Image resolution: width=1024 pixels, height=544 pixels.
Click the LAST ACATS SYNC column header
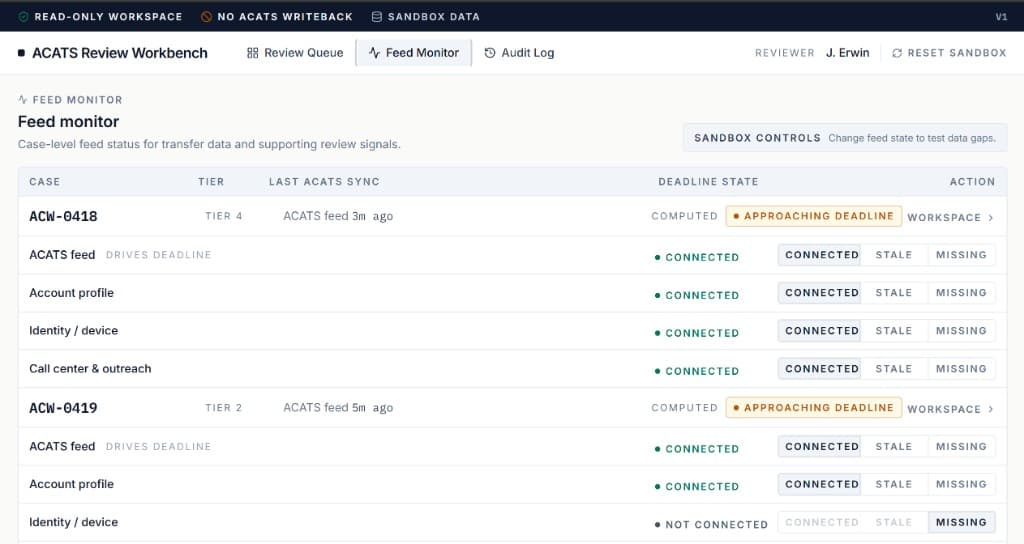coord(324,182)
